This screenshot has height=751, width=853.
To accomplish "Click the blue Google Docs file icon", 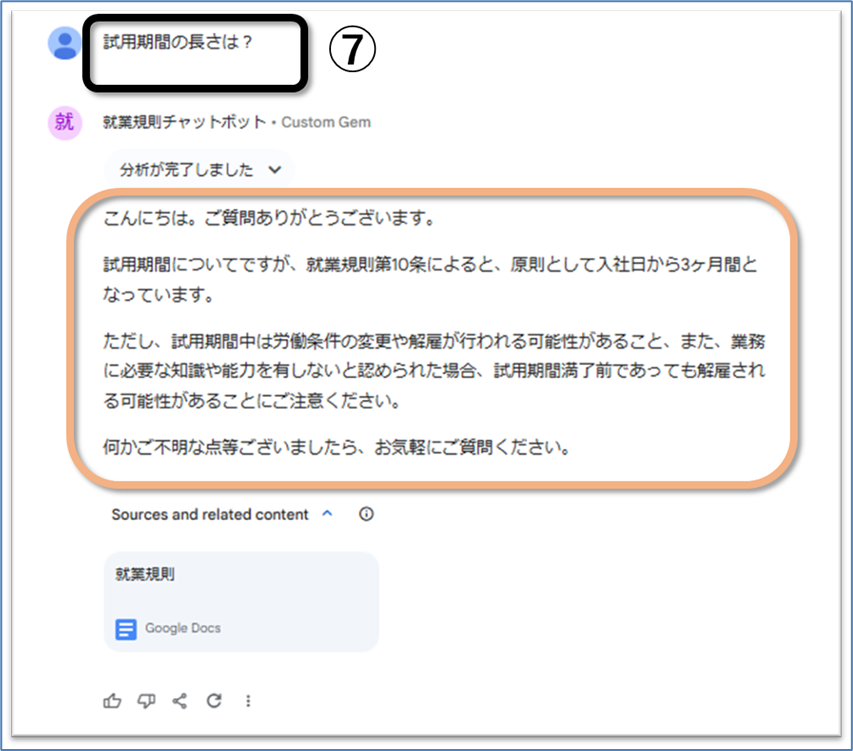I will click(126, 629).
